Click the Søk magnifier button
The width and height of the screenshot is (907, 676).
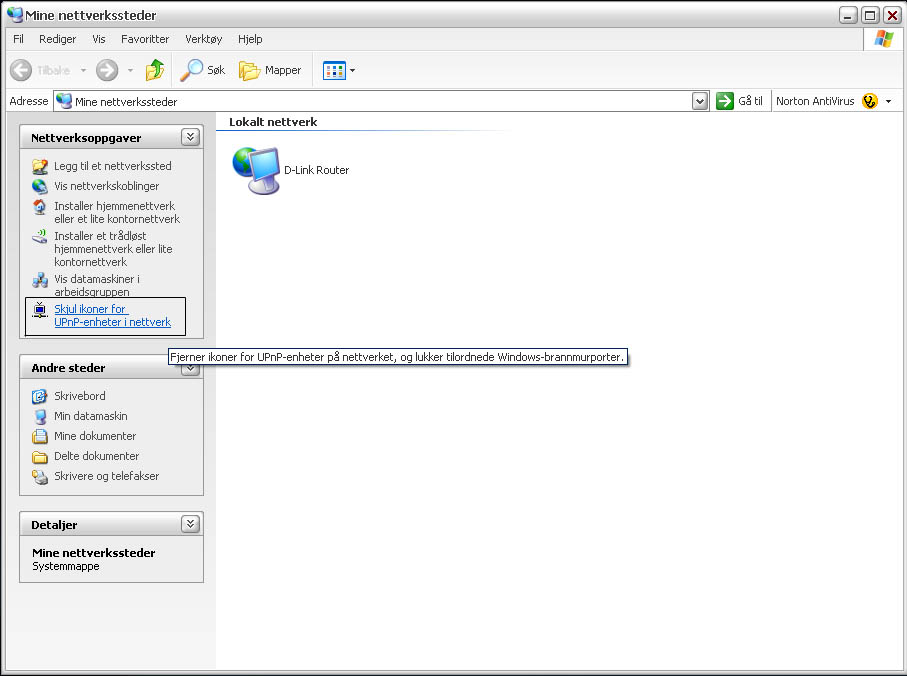[x=202, y=70]
